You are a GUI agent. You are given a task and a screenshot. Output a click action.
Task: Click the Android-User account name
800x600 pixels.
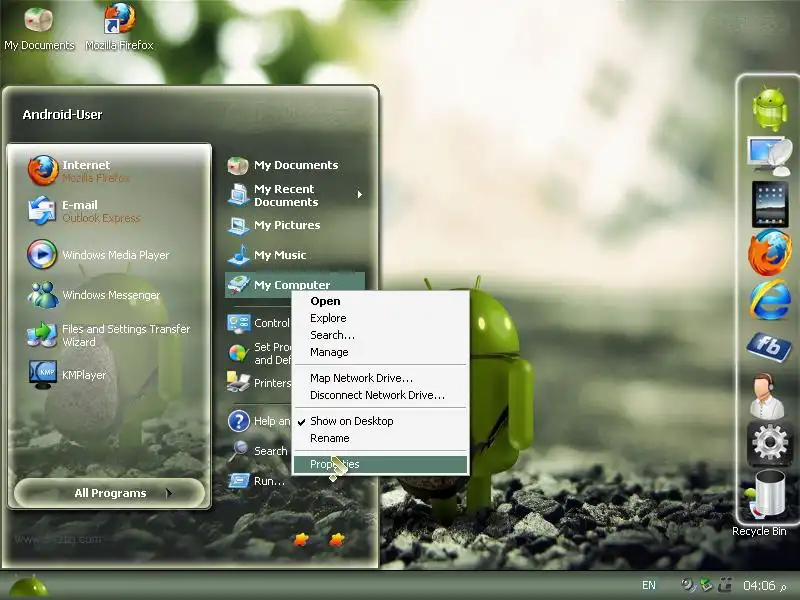click(62, 114)
